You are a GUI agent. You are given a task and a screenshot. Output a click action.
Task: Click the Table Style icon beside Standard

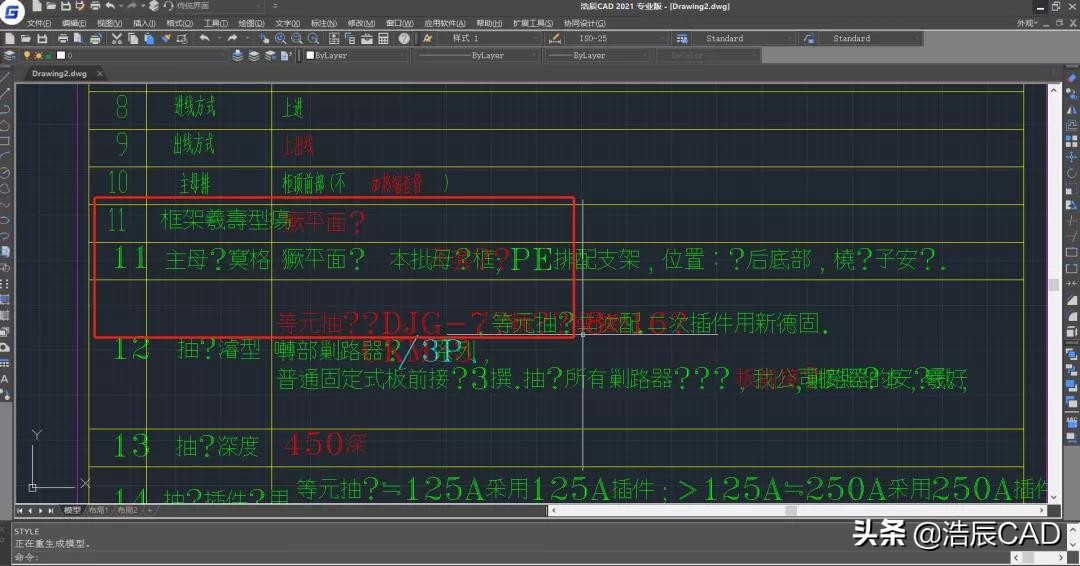tap(682, 39)
